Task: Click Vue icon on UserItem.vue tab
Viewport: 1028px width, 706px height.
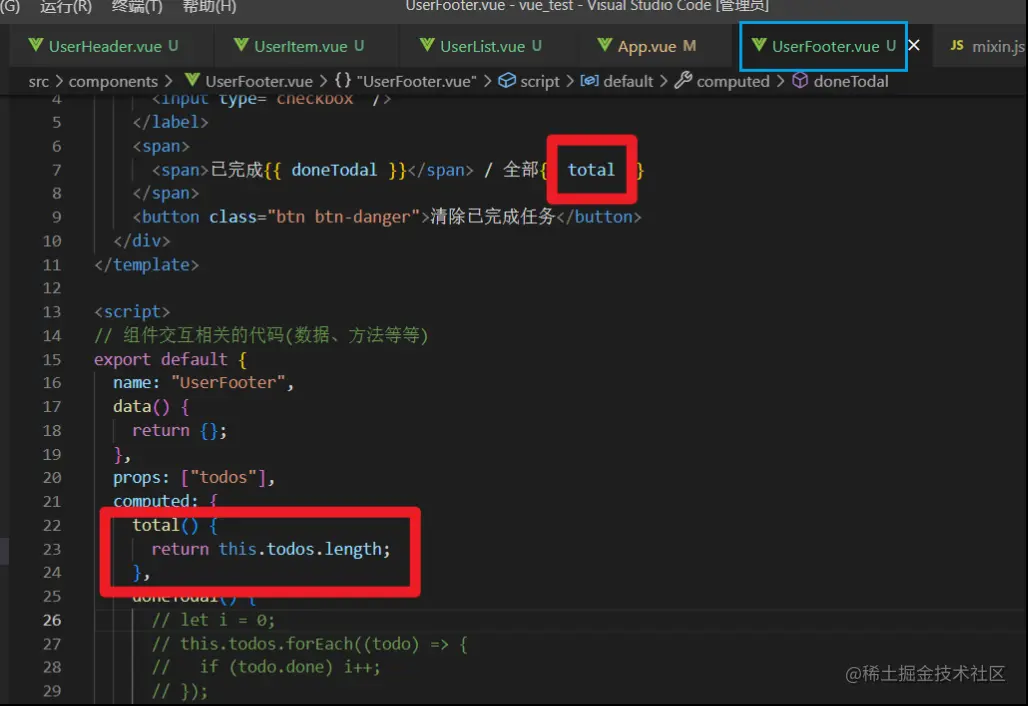Action: click(x=241, y=45)
